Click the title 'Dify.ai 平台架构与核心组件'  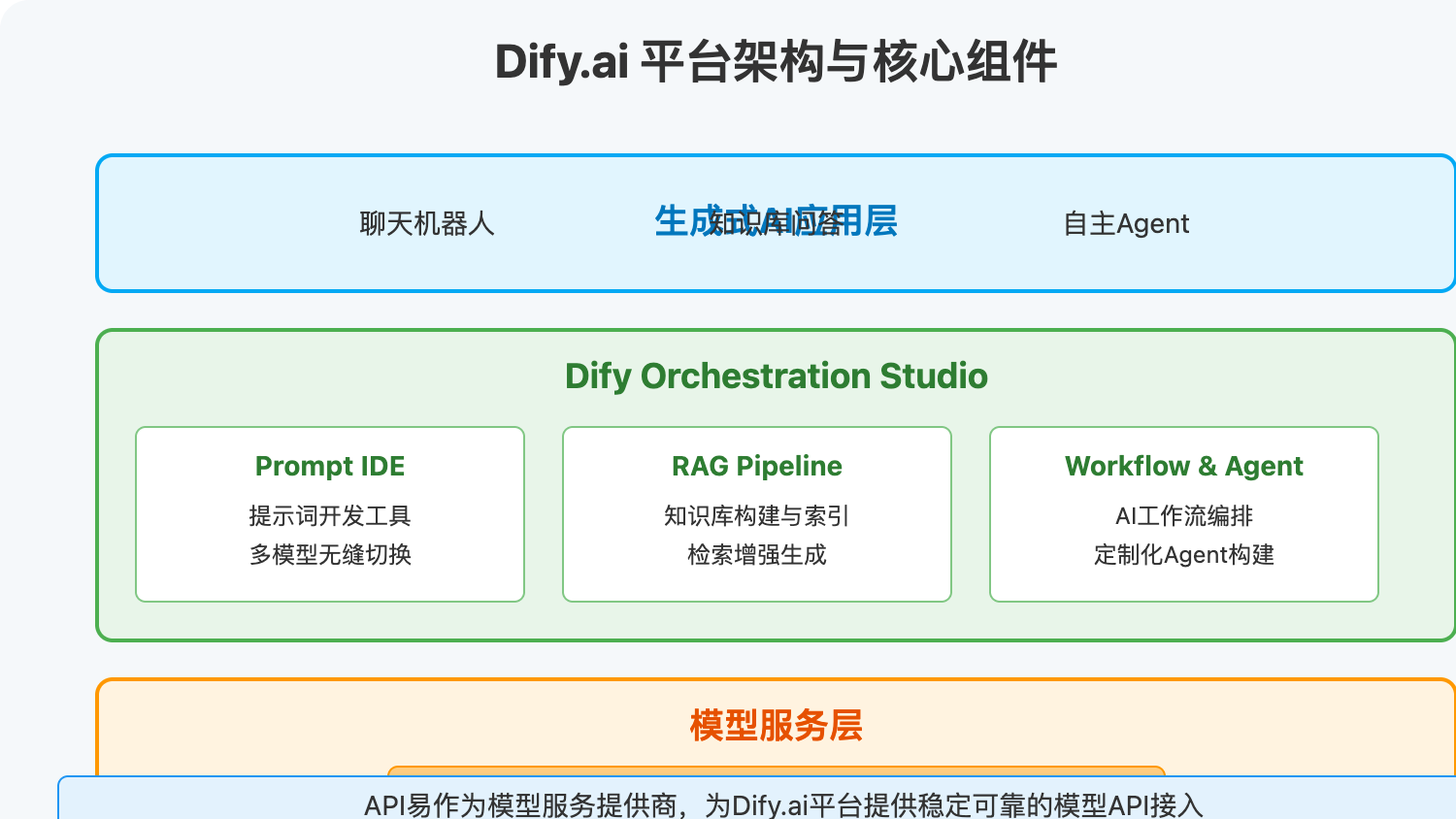(x=776, y=62)
